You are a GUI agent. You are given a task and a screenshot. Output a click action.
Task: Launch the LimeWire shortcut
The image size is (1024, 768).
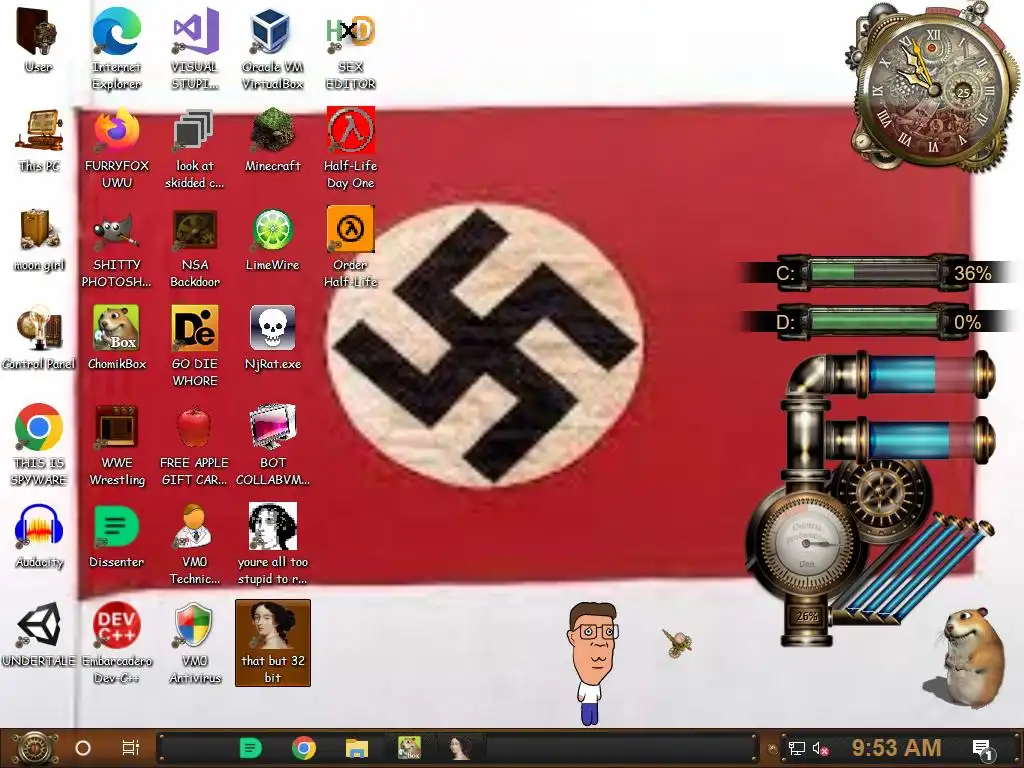tap(272, 240)
